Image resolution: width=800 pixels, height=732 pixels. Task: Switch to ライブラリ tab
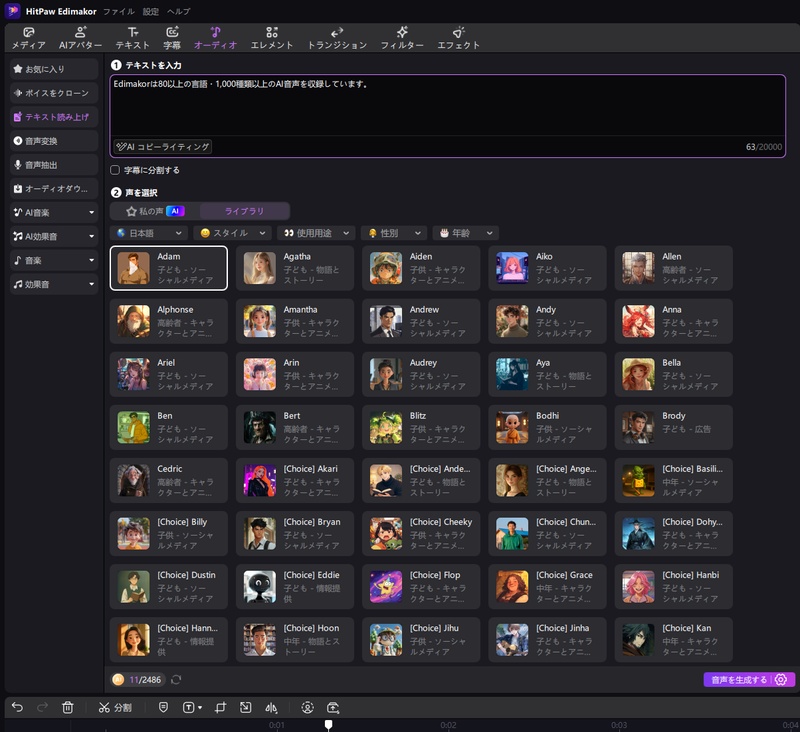pyautogui.click(x=244, y=211)
